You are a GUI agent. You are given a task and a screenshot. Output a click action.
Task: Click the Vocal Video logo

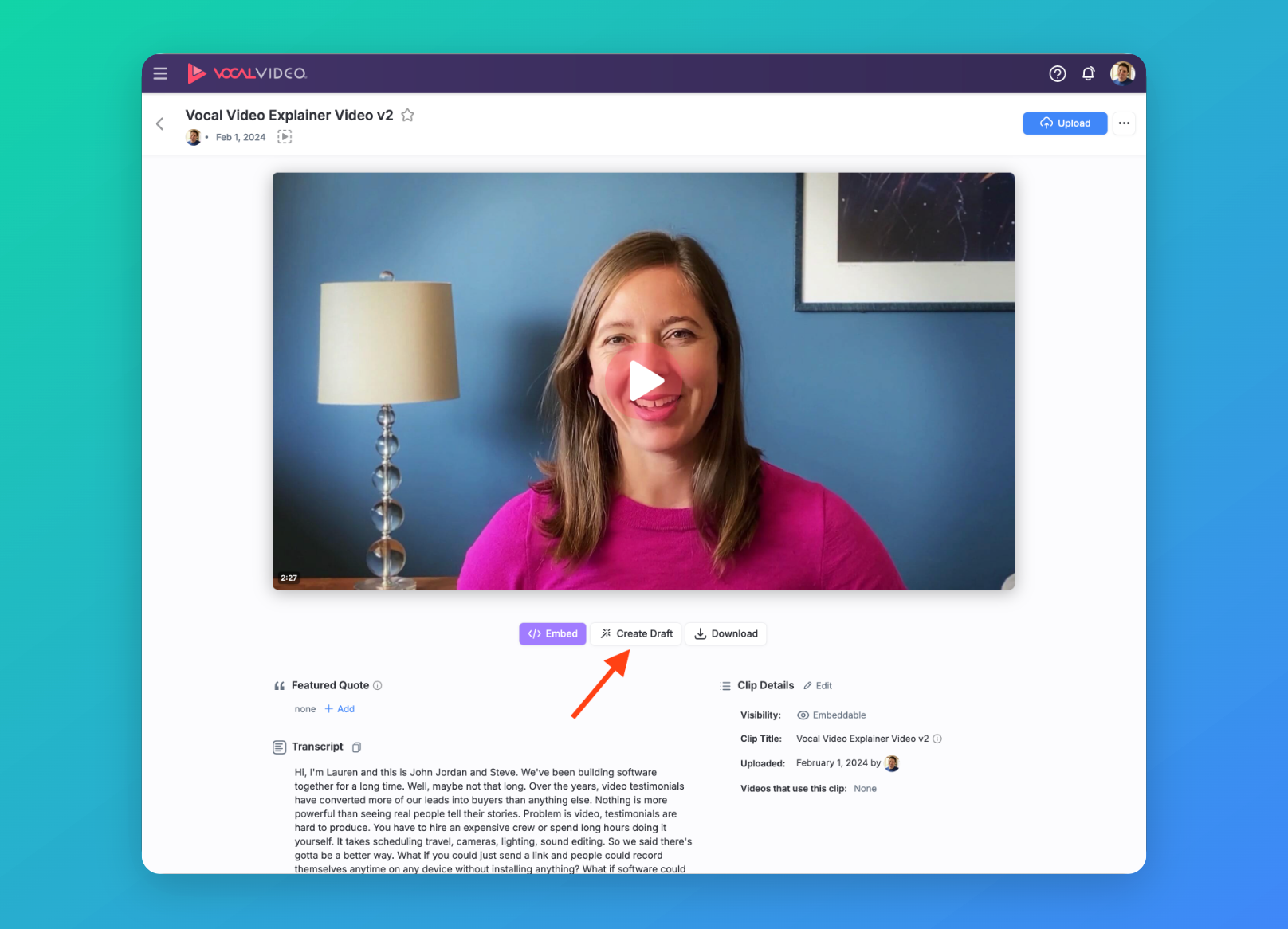(x=247, y=73)
